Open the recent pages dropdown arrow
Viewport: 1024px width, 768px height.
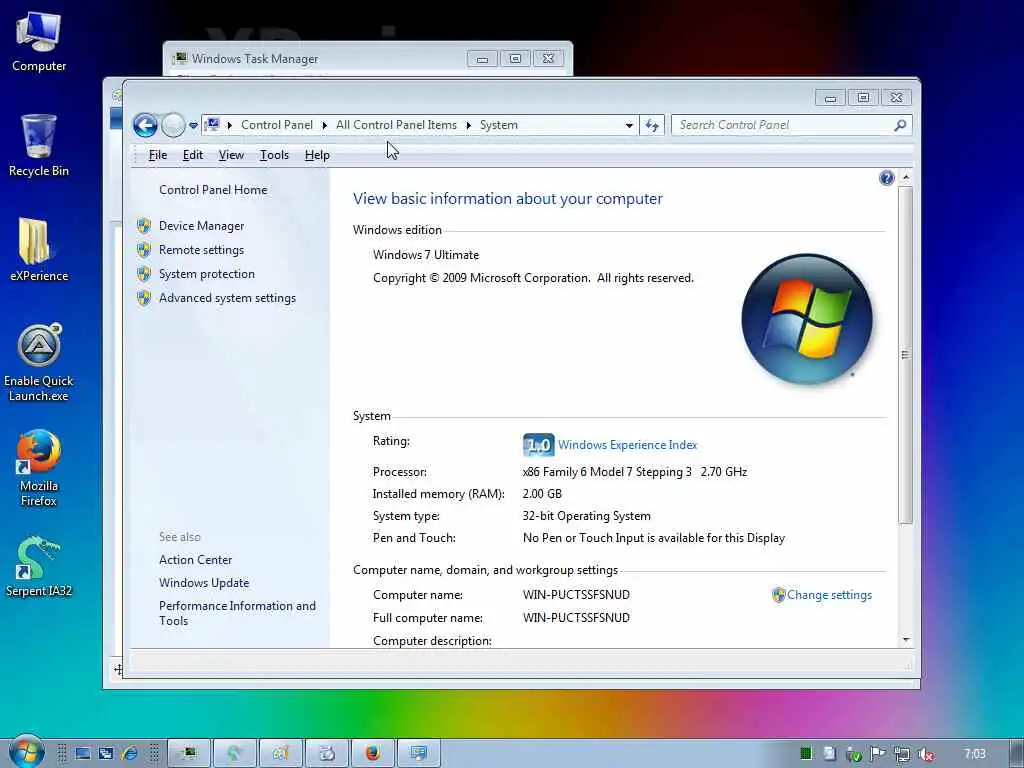[x=193, y=125]
